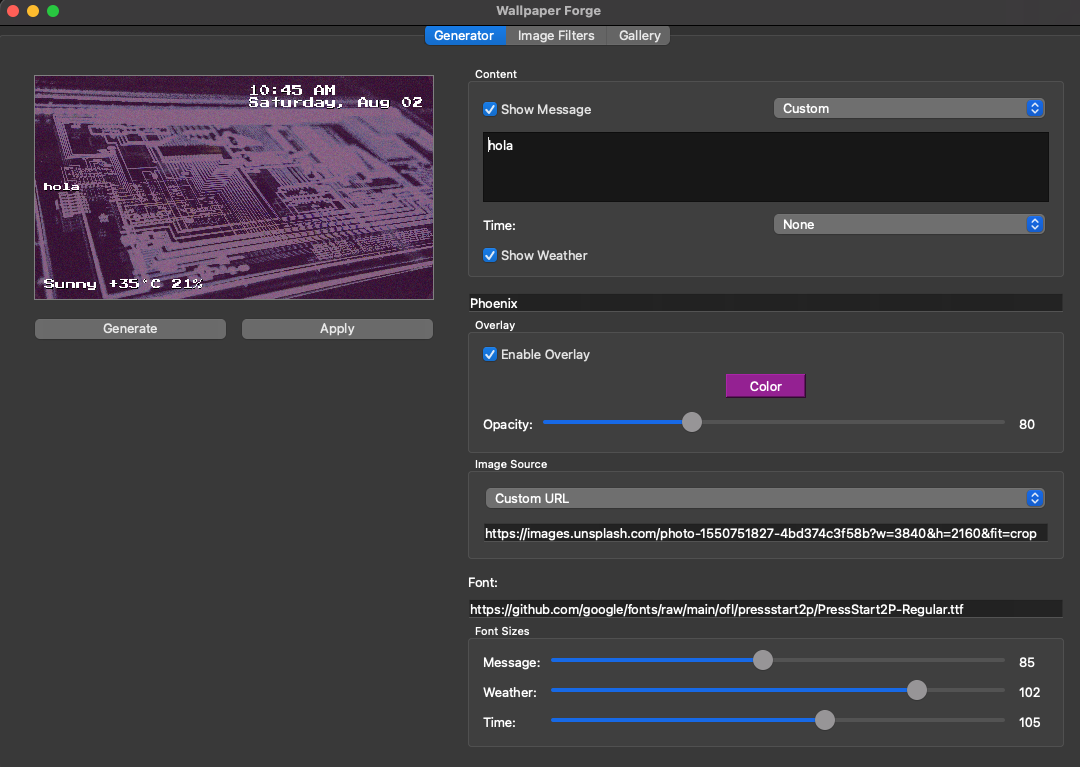1080x767 pixels.
Task: Open the overlay Color picker button
Action: click(x=765, y=386)
